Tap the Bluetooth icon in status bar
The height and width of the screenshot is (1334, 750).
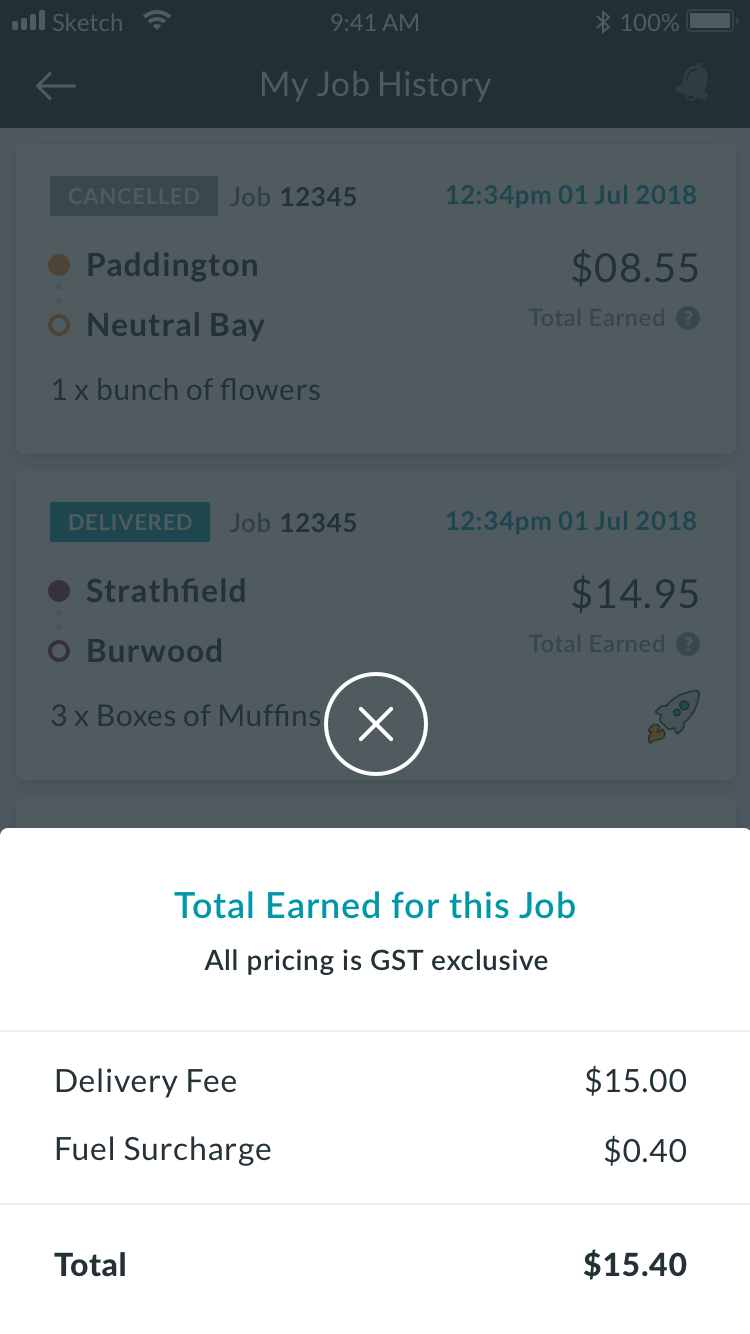point(602,22)
